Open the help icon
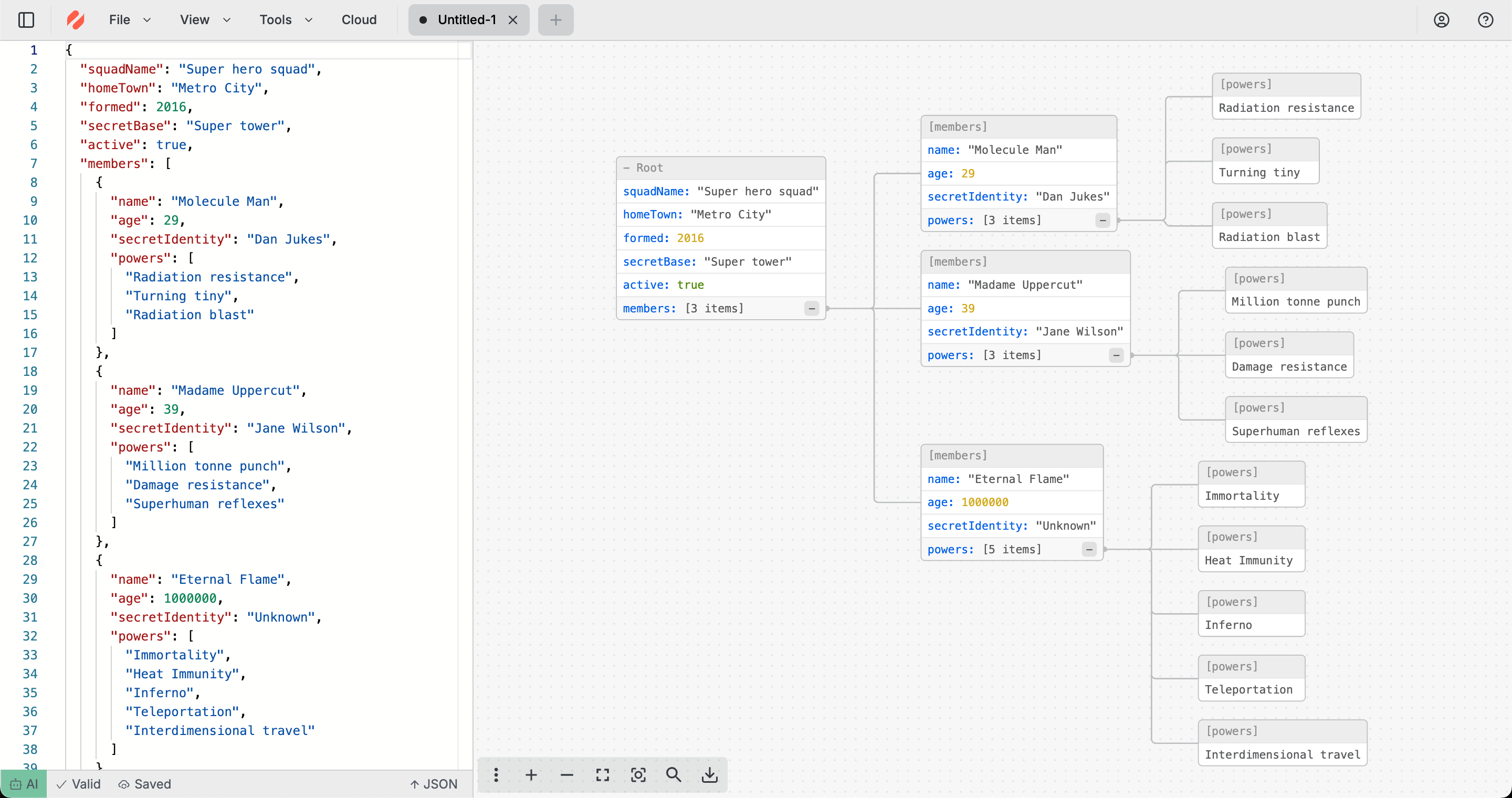This screenshot has height=798, width=1512. click(x=1486, y=19)
